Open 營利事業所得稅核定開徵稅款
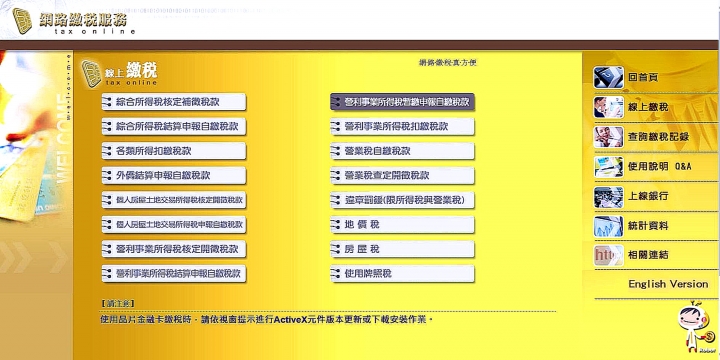The width and height of the screenshot is (720, 360). point(174,249)
